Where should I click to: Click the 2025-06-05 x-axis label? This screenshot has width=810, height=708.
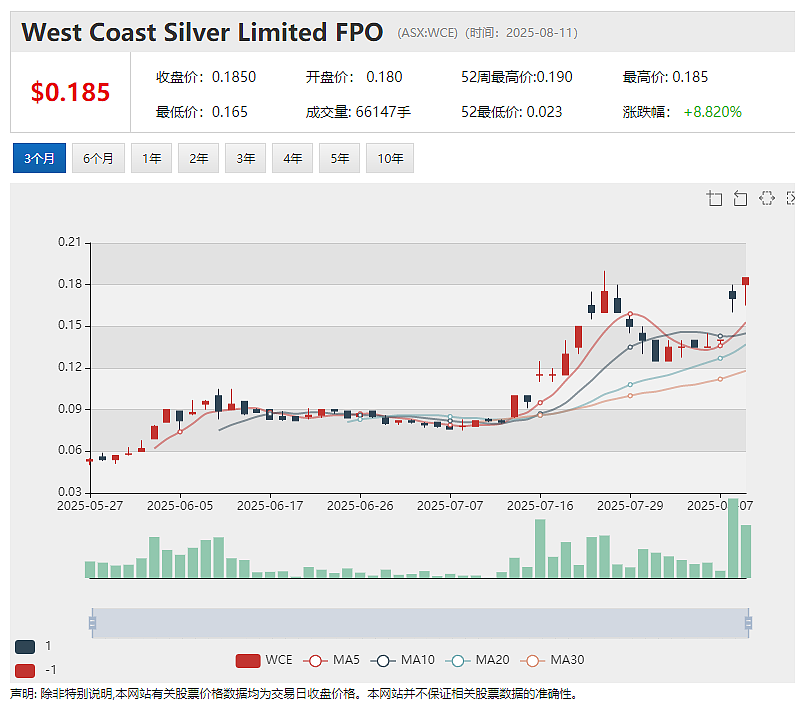180,506
